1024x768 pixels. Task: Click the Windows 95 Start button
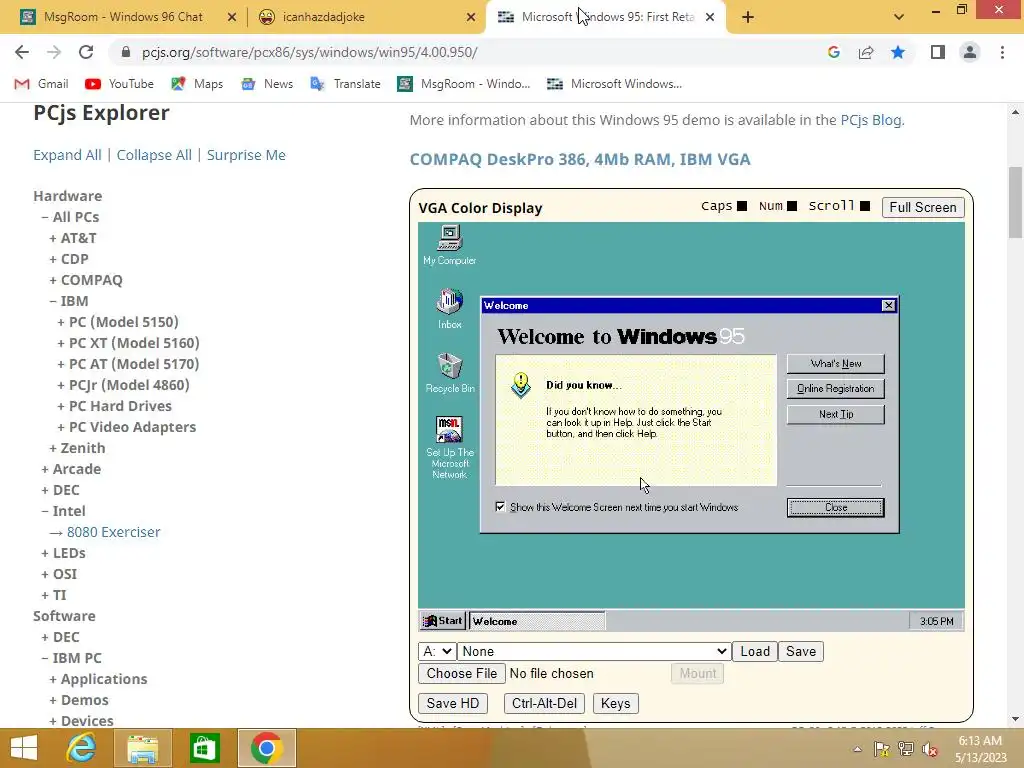(x=443, y=621)
